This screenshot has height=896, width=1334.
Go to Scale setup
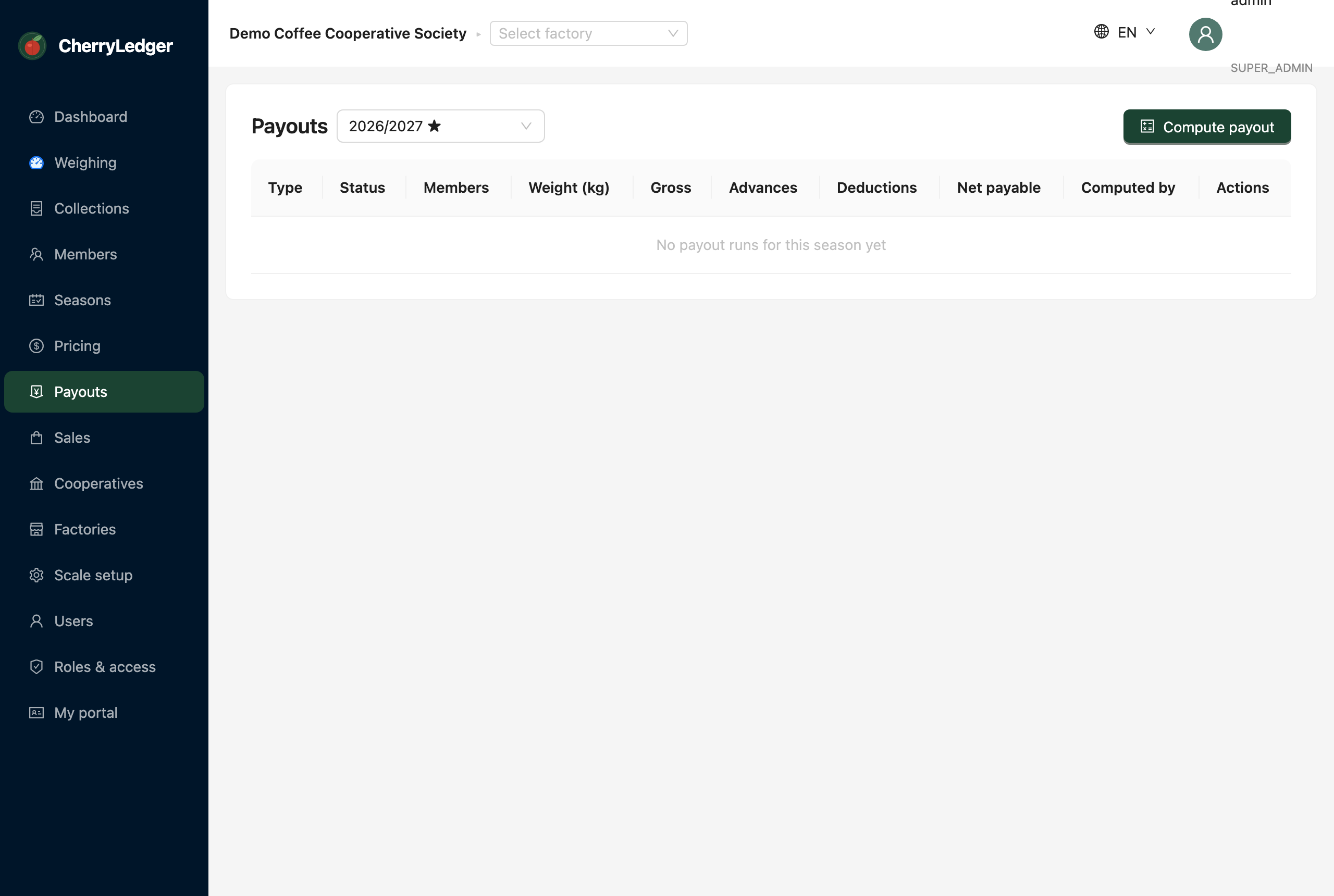click(104, 575)
